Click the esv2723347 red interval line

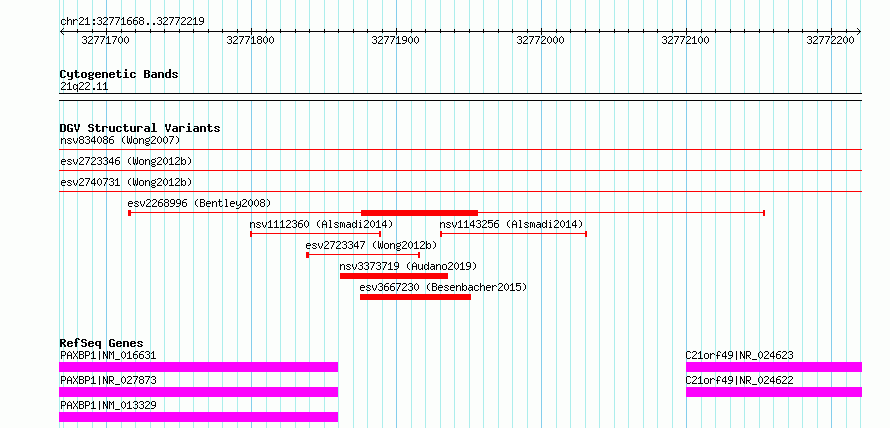pyautogui.click(x=363, y=255)
